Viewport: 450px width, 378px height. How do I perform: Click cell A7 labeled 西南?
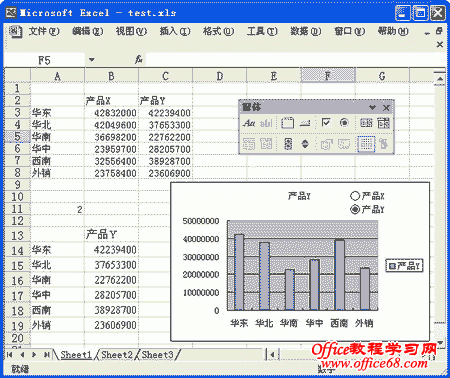[x=57, y=161]
